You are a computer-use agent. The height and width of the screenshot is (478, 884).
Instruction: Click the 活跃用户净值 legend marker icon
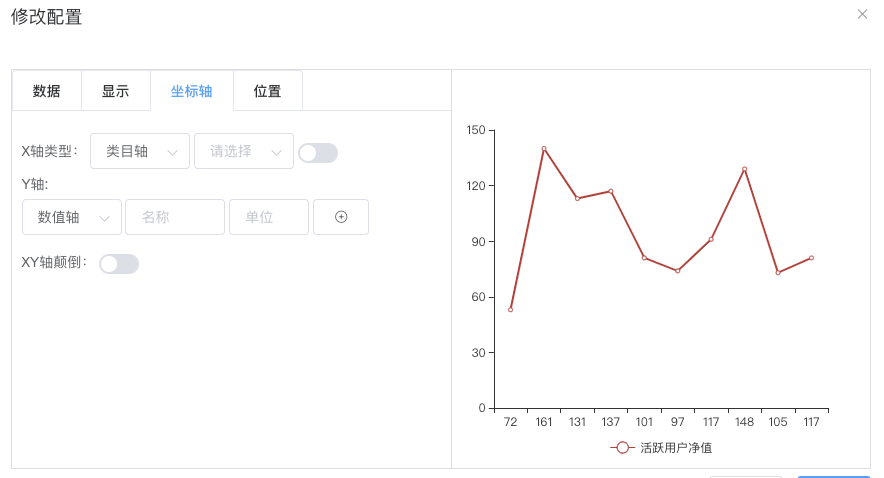pos(622,448)
